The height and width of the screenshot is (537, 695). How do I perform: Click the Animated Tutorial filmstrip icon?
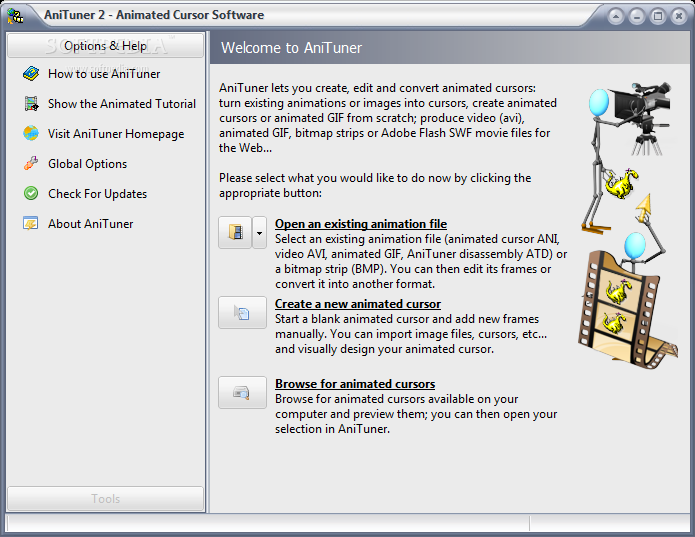click(31, 104)
